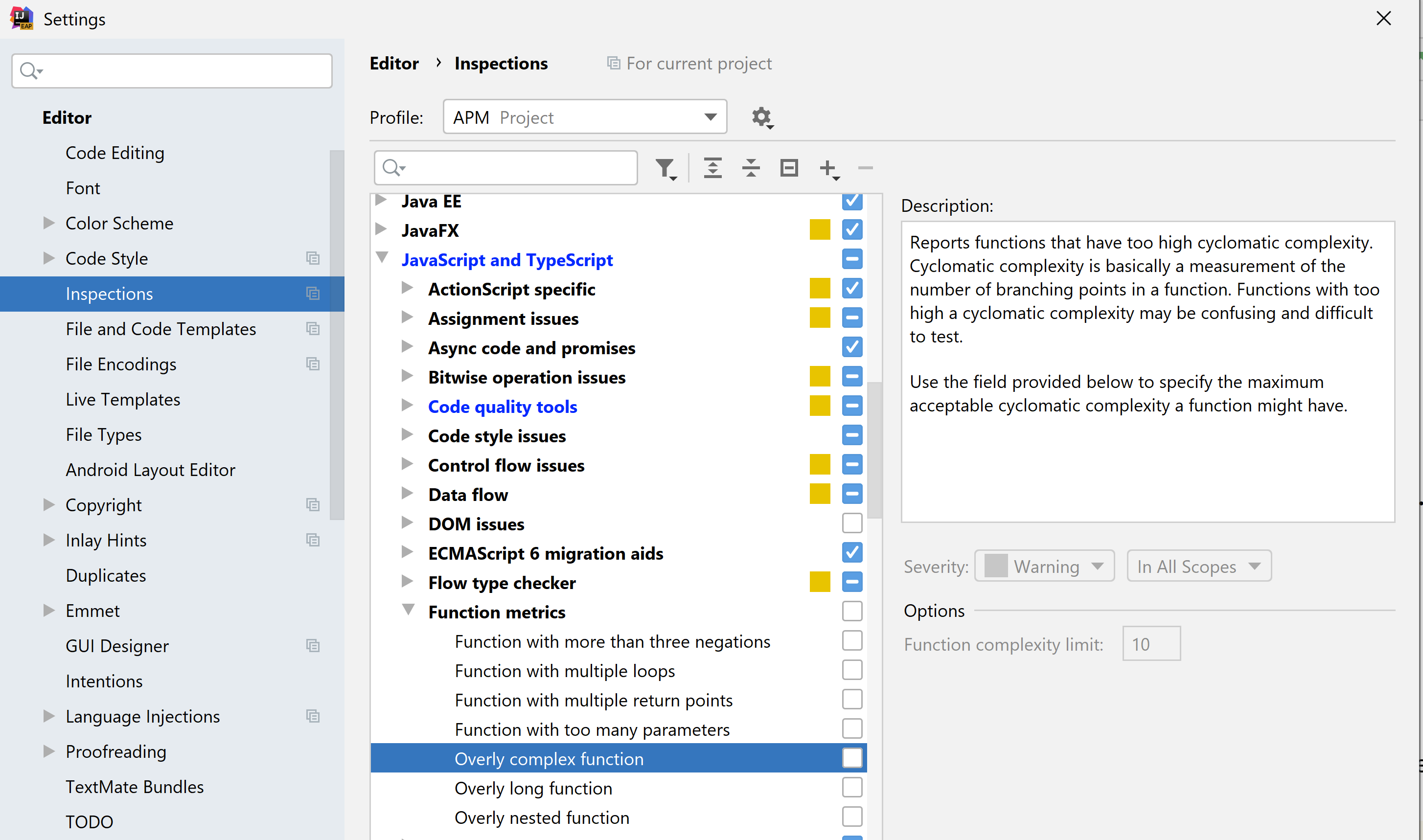Click the copy icon next to Inspections
This screenshot has height=840, width=1423.
[313, 293]
